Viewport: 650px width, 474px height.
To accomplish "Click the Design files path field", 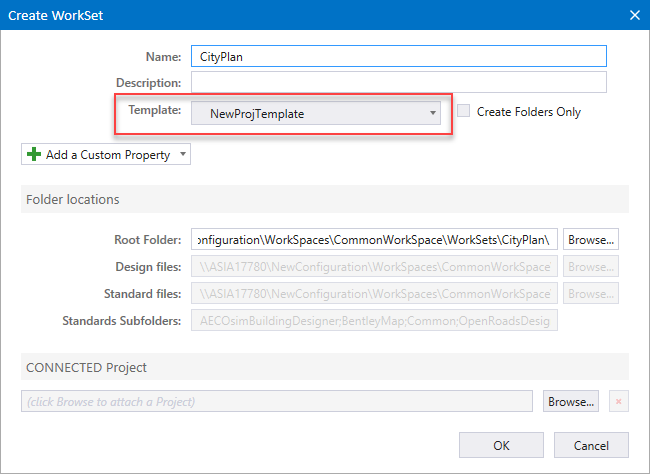I will pos(374,266).
